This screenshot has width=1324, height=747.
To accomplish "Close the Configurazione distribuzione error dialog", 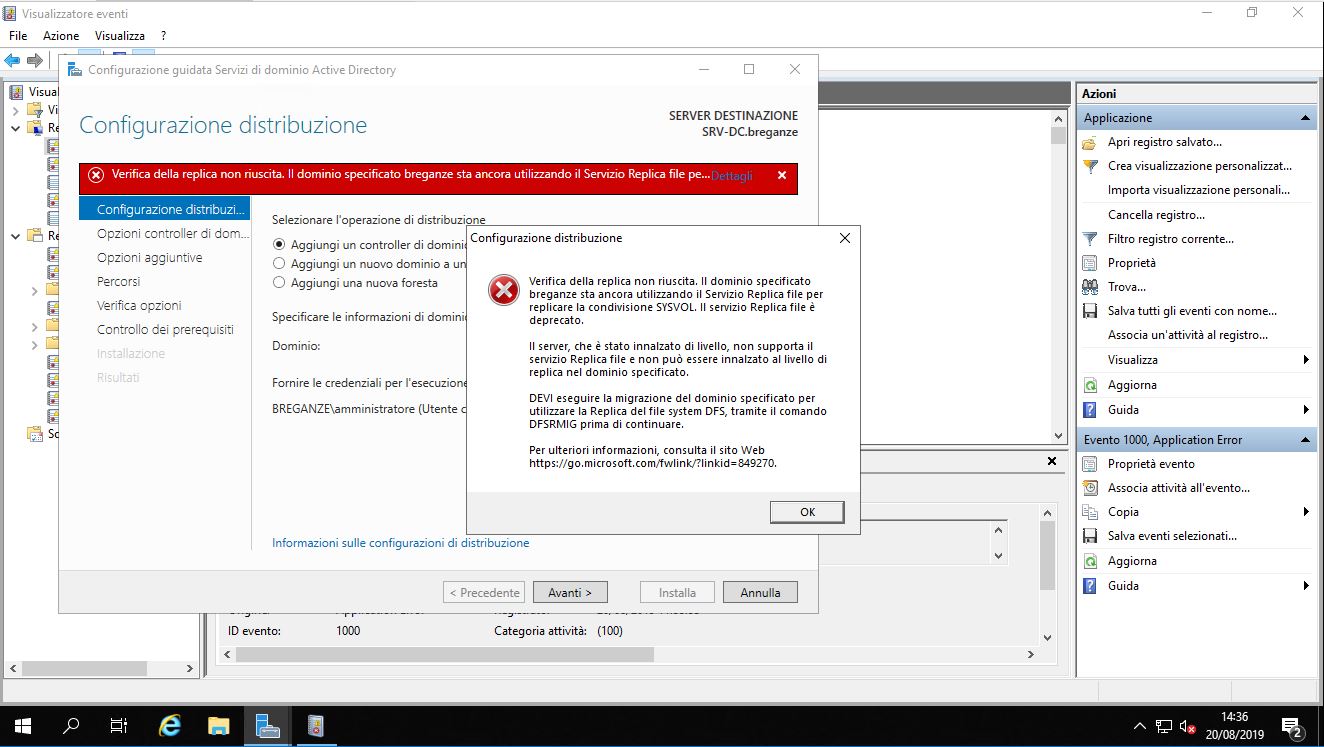I will (x=844, y=238).
